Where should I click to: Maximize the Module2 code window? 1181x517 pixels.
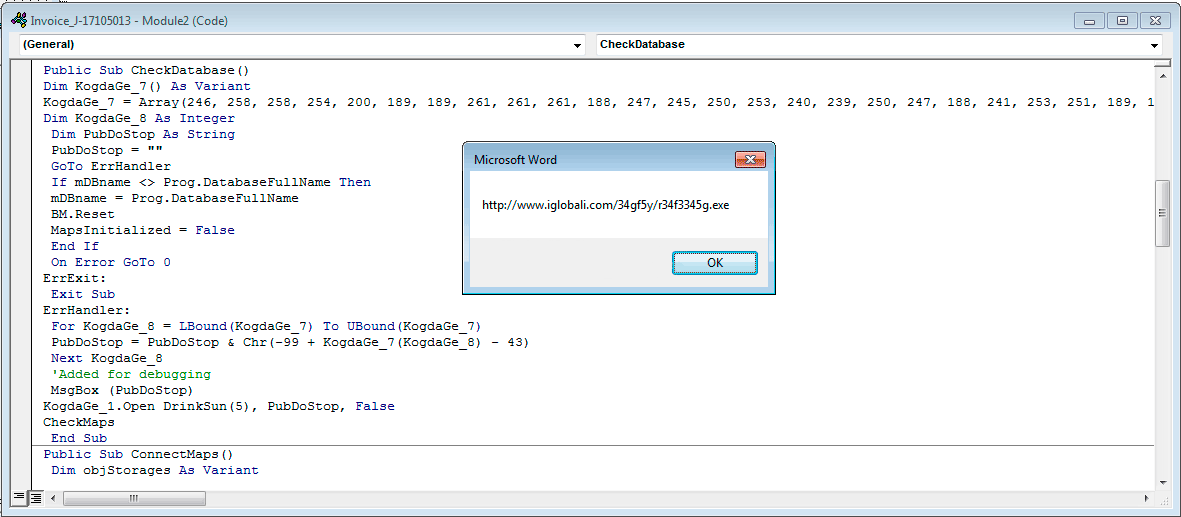(x=1122, y=20)
